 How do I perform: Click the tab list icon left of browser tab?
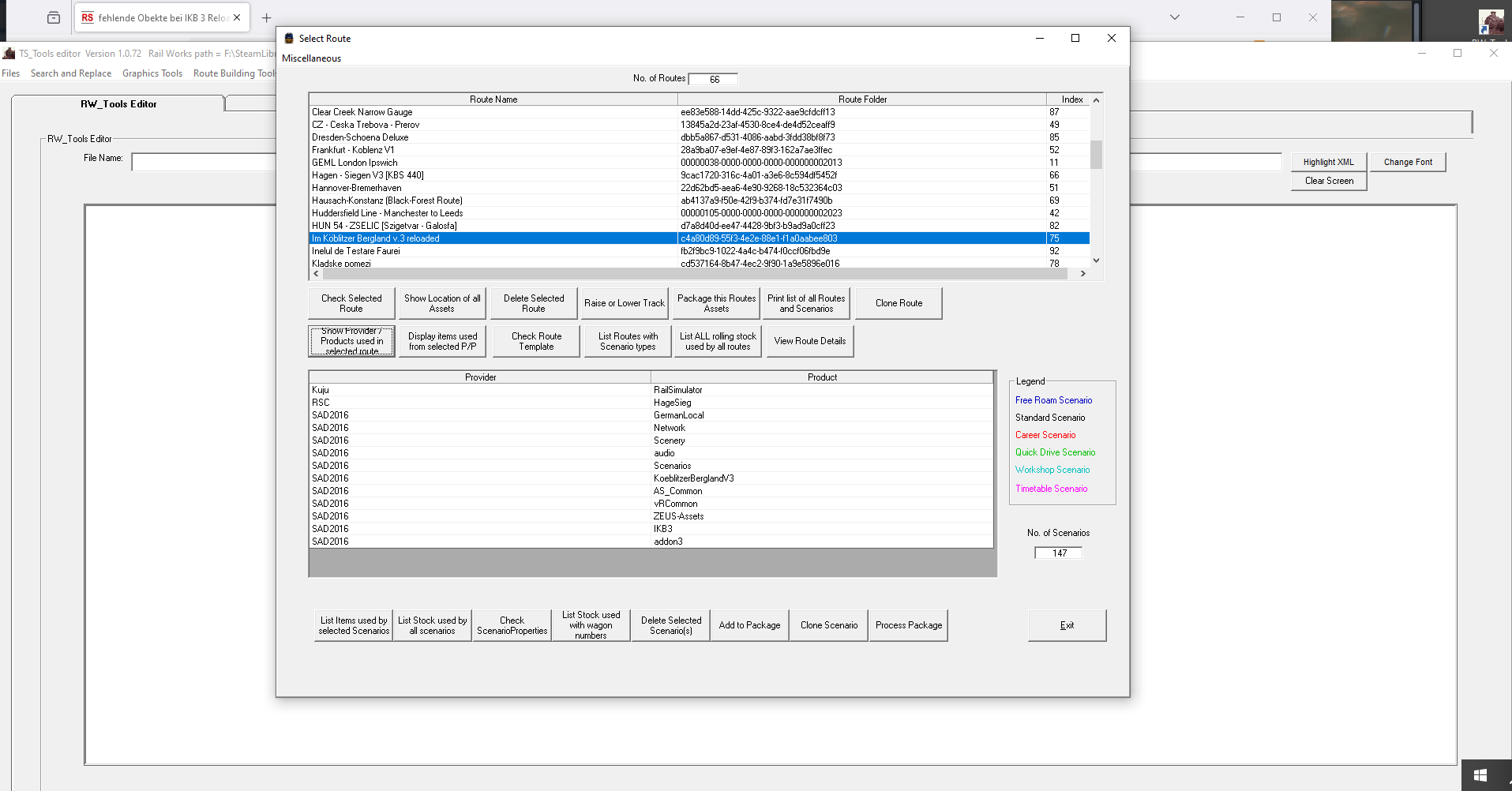coord(54,17)
